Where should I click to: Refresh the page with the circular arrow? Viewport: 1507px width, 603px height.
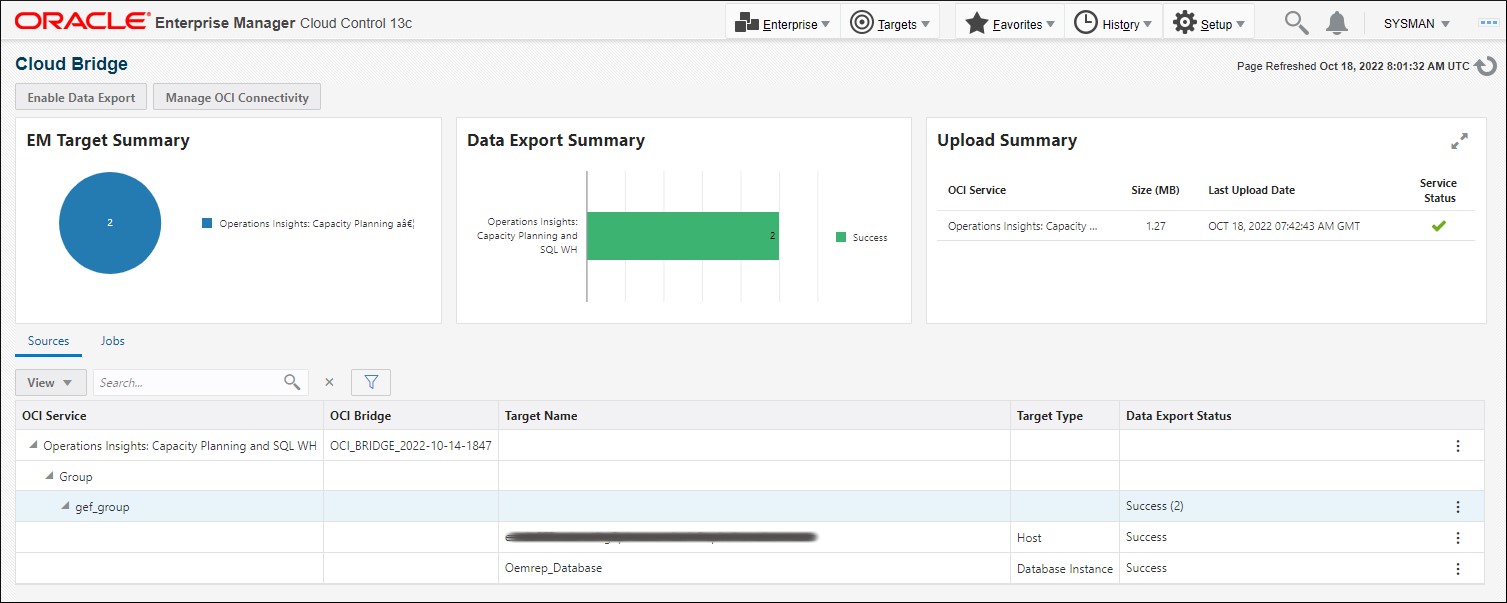click(x=1485, y=66)
